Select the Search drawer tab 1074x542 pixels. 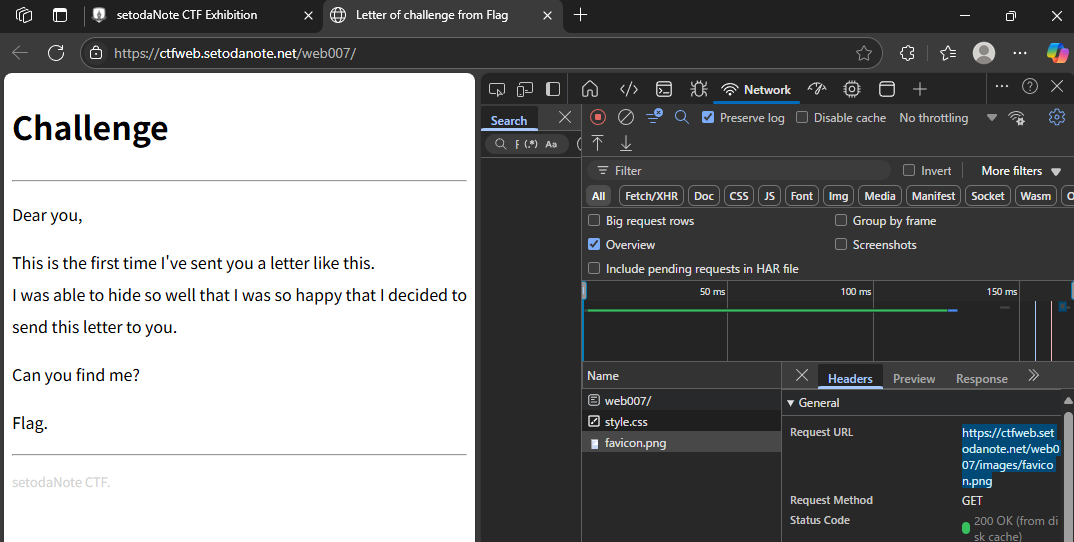(x=509, y=121)
